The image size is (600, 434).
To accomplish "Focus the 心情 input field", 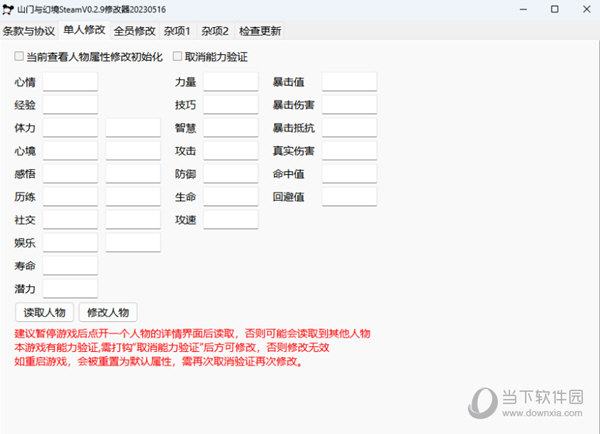I will (x=70, y=82).
